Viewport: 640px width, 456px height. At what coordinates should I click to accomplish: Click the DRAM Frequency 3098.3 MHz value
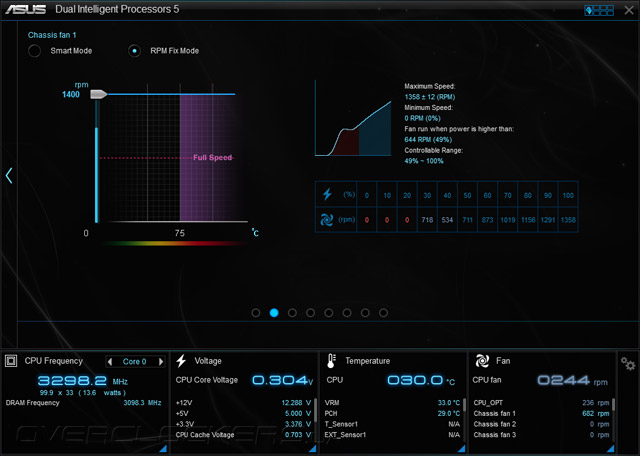pyautogui.click(x=142, y=403)
